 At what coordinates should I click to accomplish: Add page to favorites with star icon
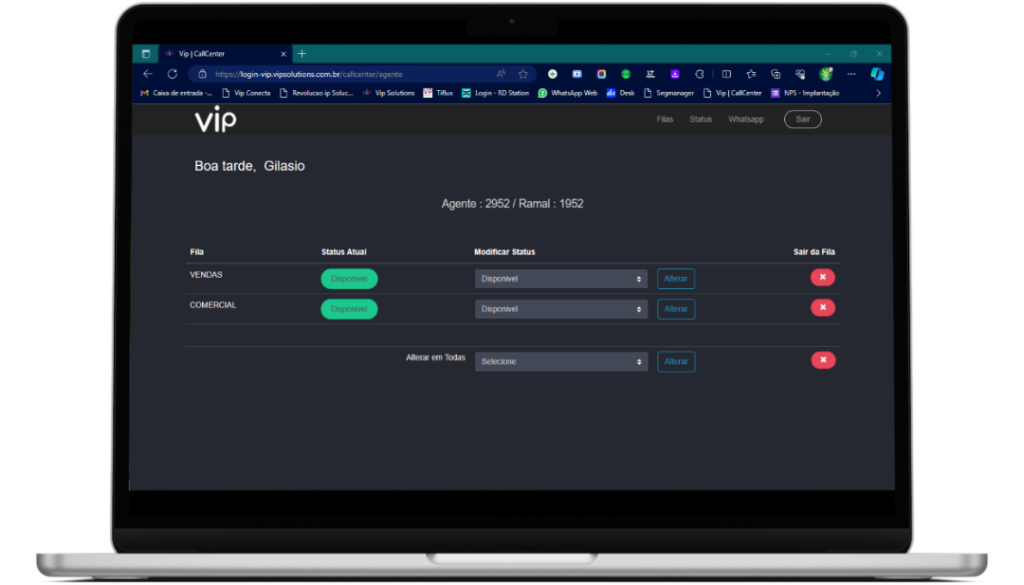[522, 74]
